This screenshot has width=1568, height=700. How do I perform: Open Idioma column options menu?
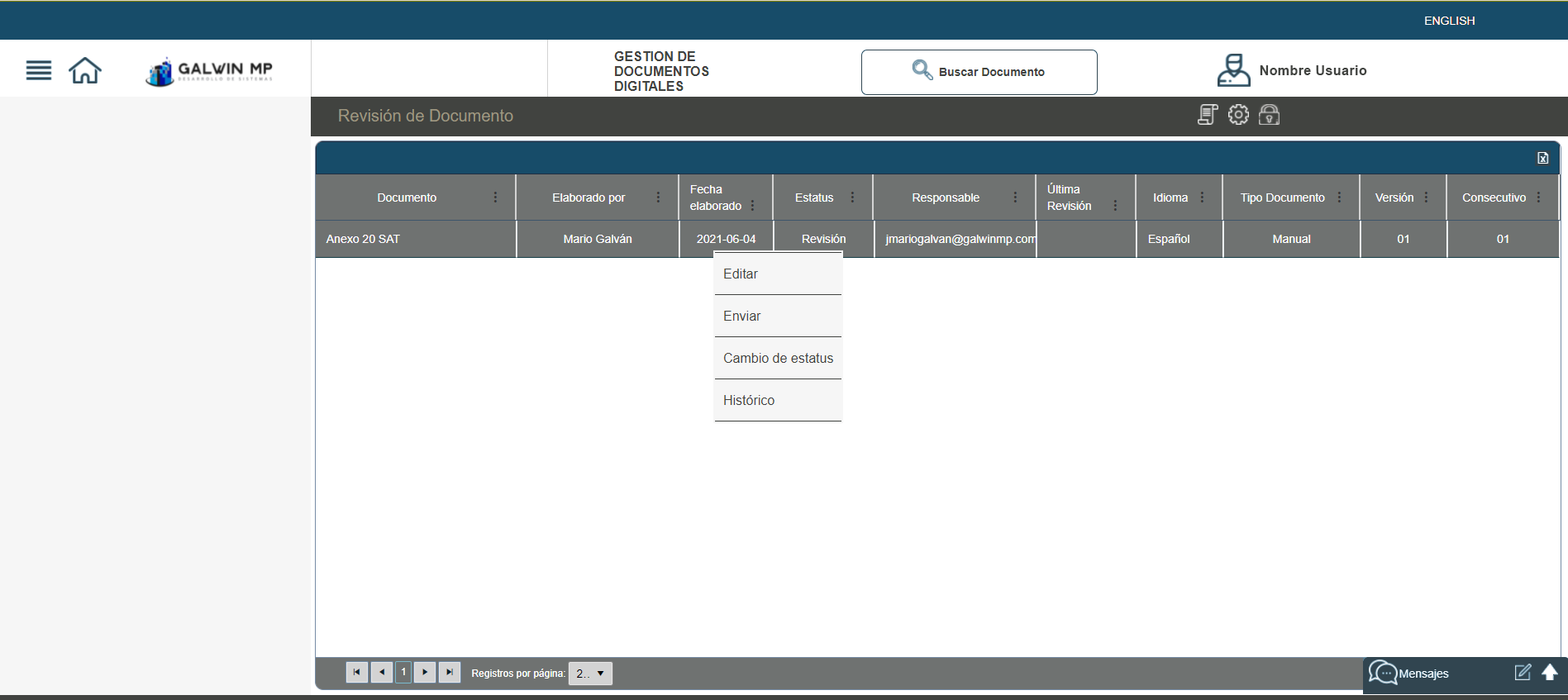[x=1202, y=198]
